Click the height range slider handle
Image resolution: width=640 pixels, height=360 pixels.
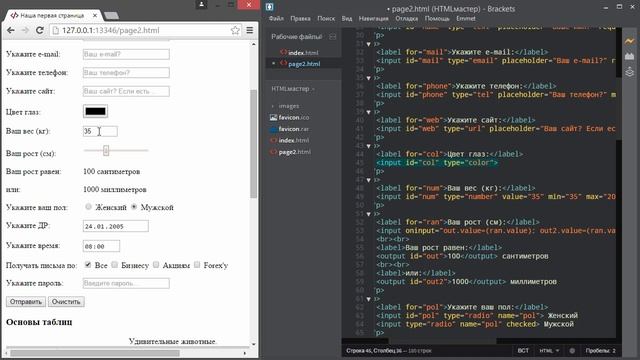106,150
